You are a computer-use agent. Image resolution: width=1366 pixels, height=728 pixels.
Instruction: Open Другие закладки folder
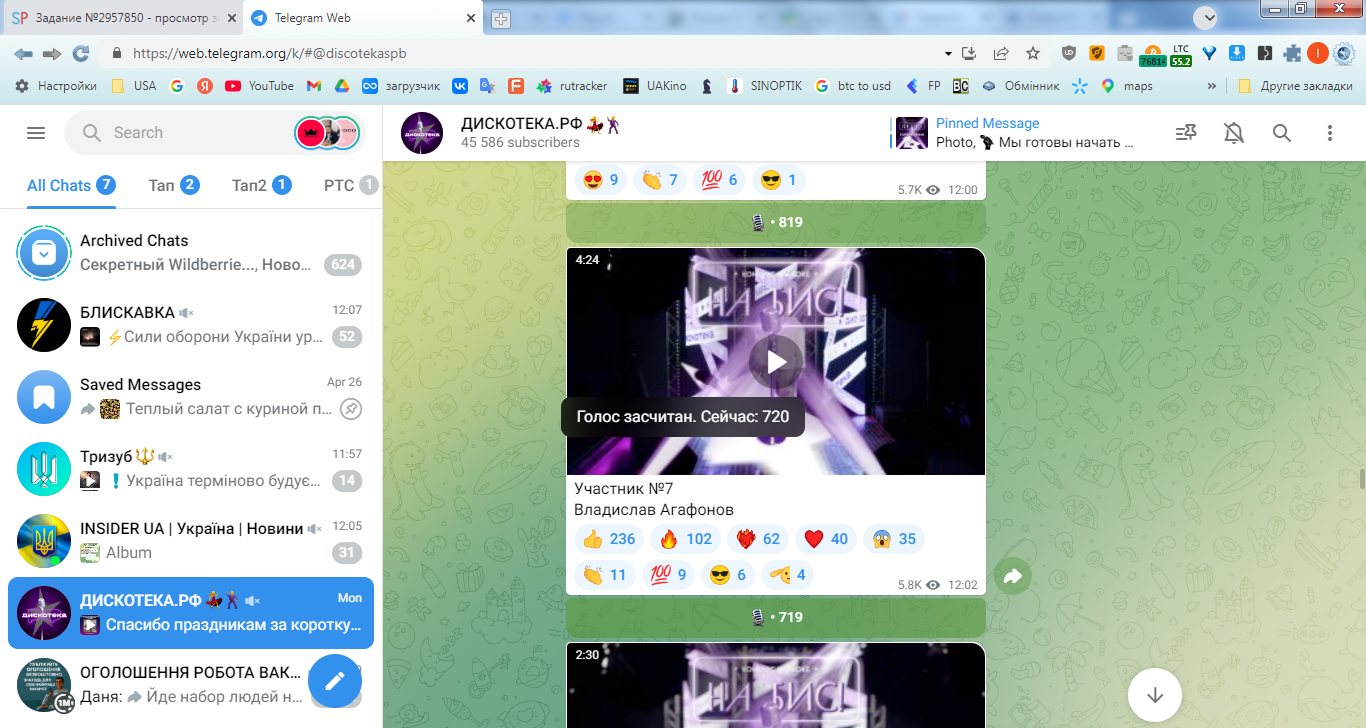[x=1295, y=86]
